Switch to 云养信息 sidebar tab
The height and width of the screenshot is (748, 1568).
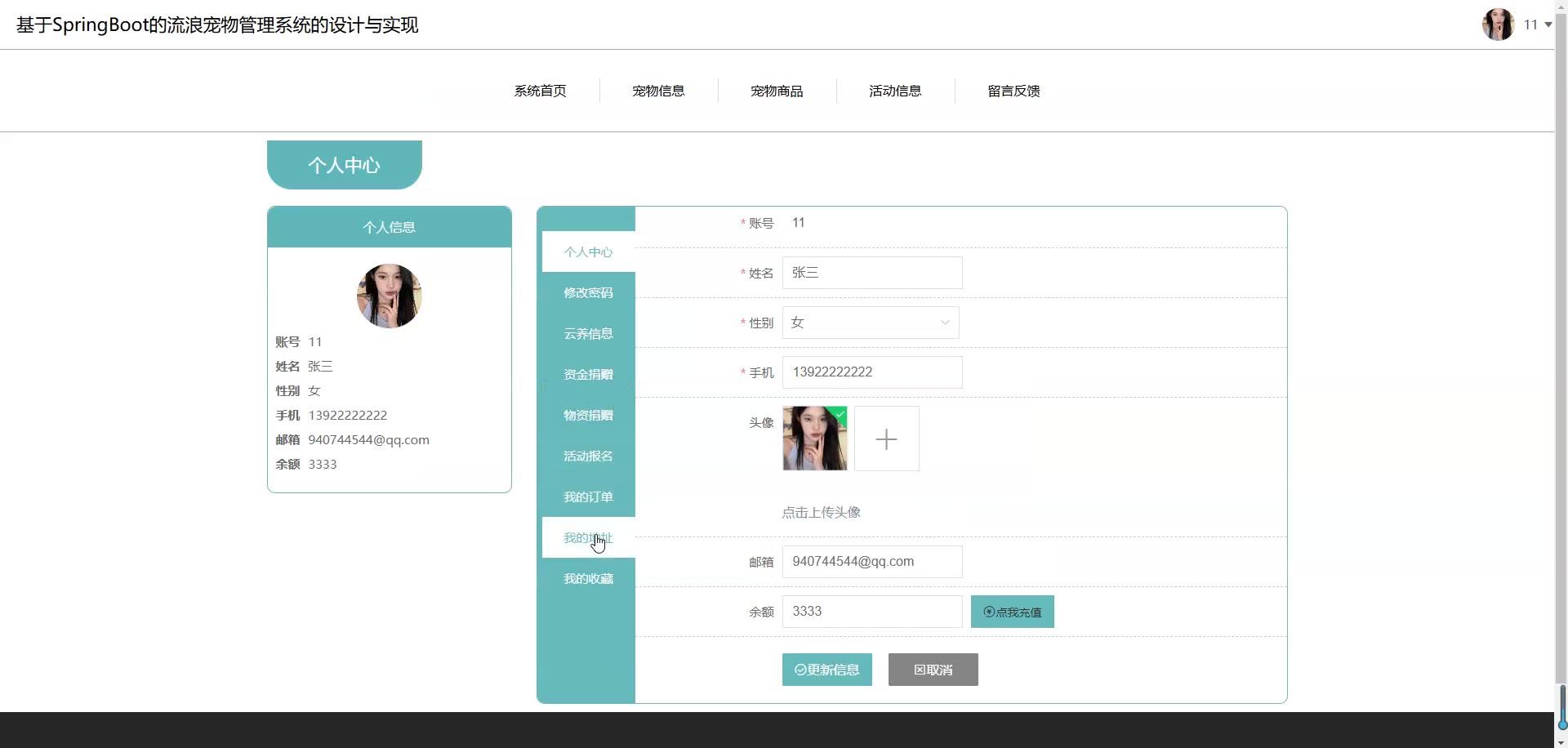click(x=588, y=333)
